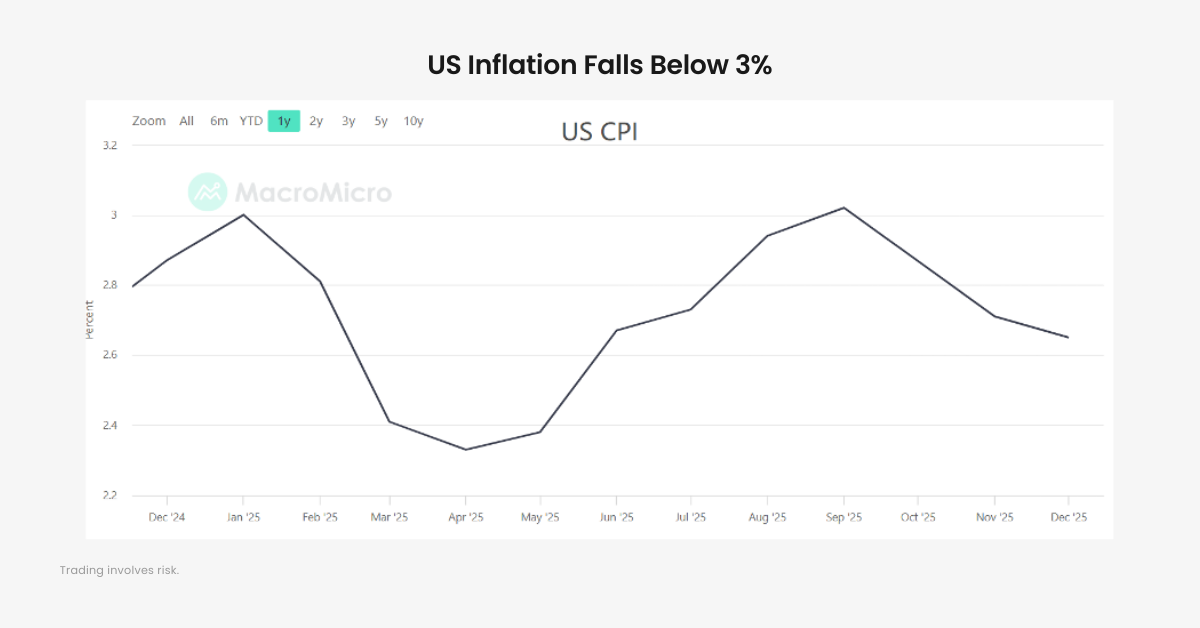
Task: Click the "10y" zoom option
Action: (x=412, y=120)
